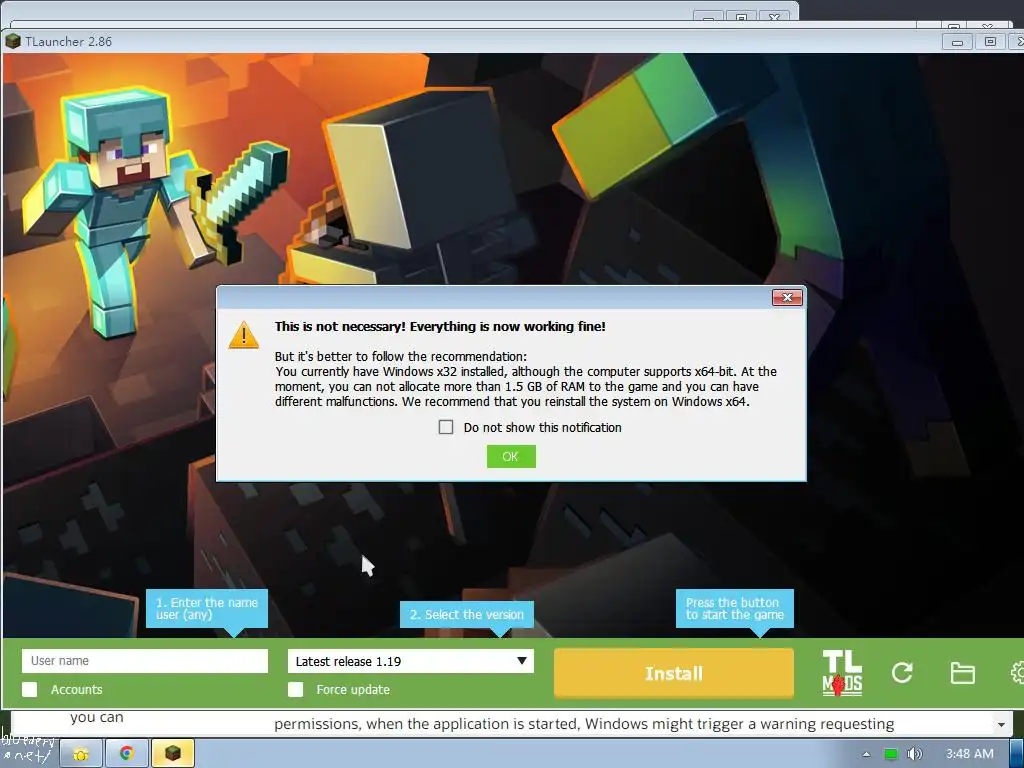Image resolution: width=1024 pixels, height=768 pixels.
Task: Click OK in the notification dialog
Action: 511,456
